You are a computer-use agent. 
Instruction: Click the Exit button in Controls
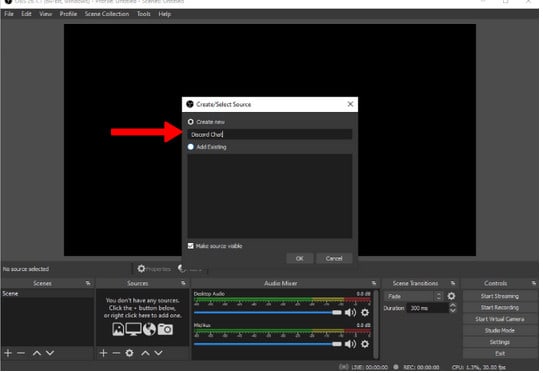500,354
